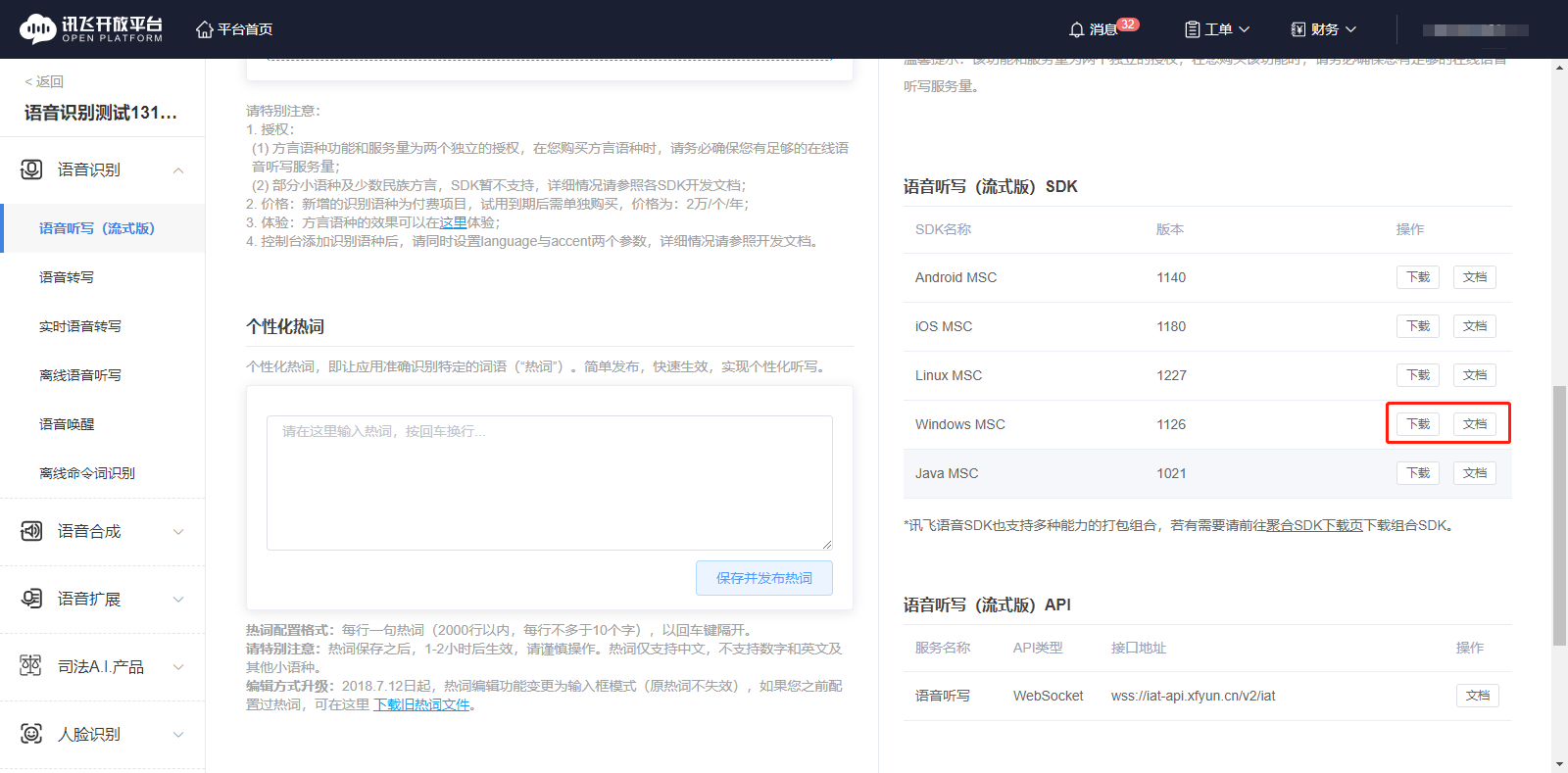
Task: Collapse the 语音识别 sidebar section
Action: point(178,170)
